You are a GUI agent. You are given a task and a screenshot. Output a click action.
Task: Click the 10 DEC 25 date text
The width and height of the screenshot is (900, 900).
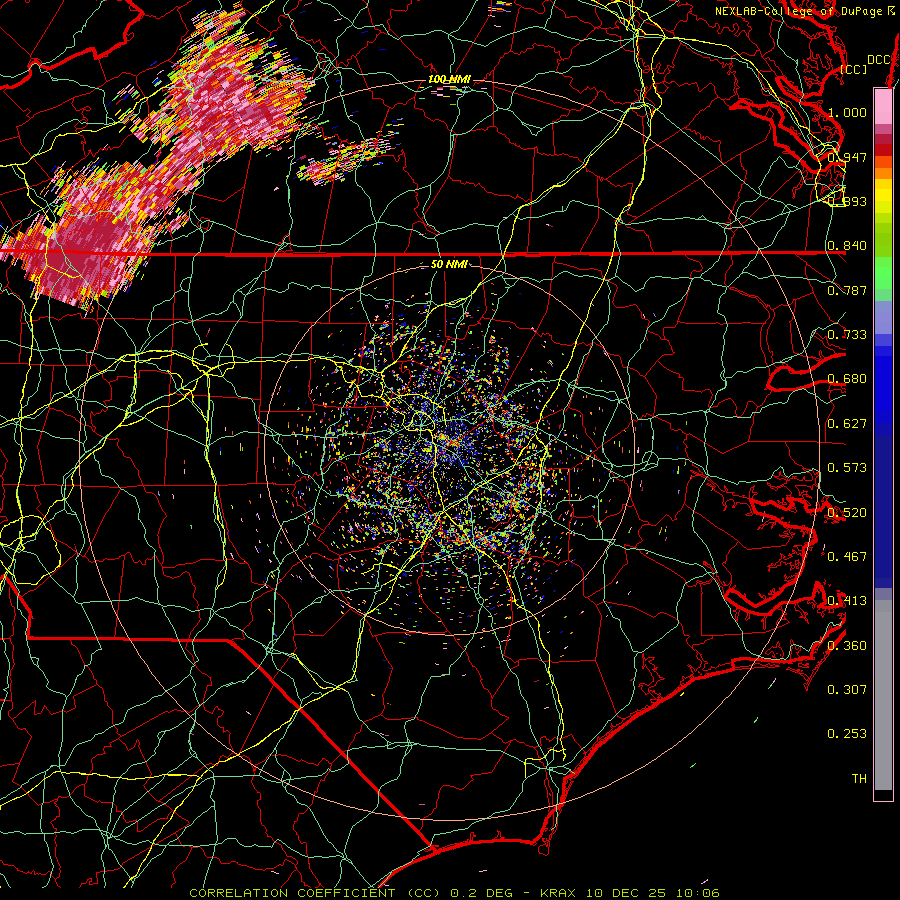pyautogui.click(x=626, y=893)
